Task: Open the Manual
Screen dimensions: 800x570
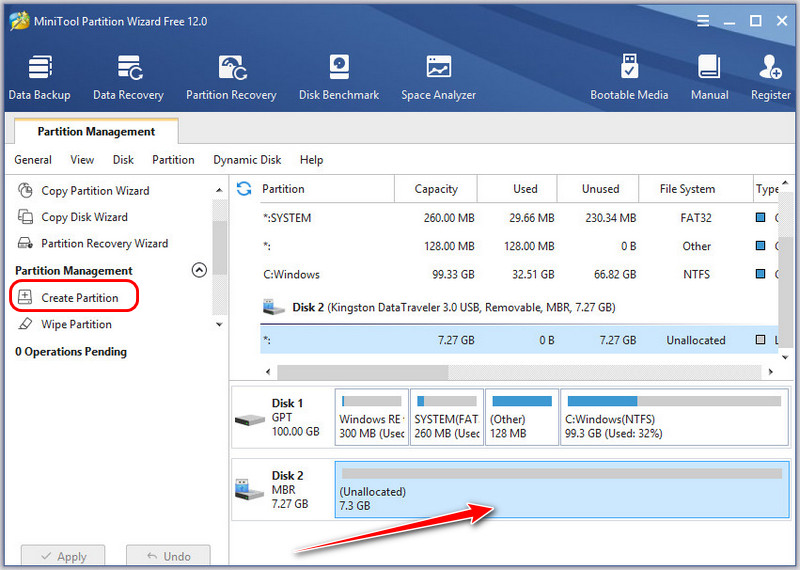Action: click(x=709, y=78)
